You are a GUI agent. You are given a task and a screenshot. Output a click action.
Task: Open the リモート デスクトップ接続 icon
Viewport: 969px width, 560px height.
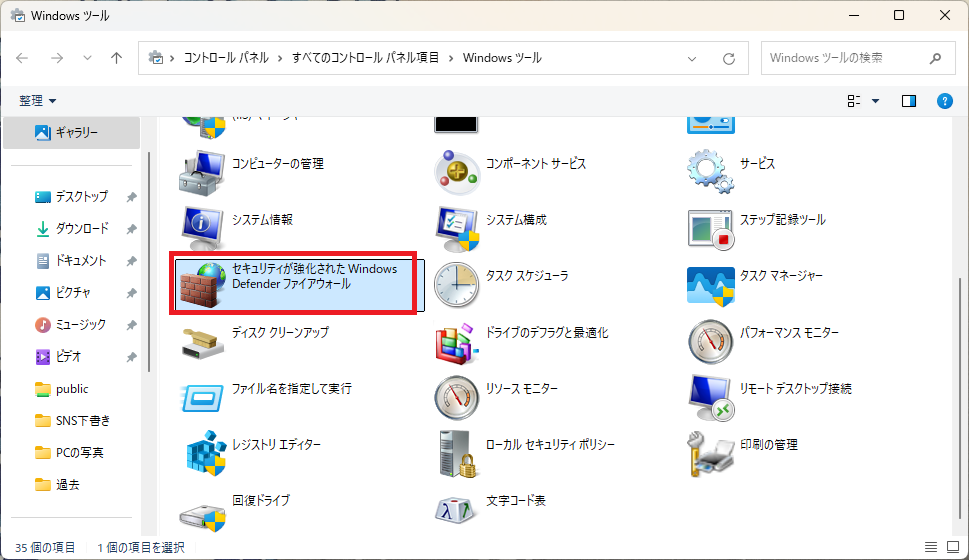[x=711, y=398]
